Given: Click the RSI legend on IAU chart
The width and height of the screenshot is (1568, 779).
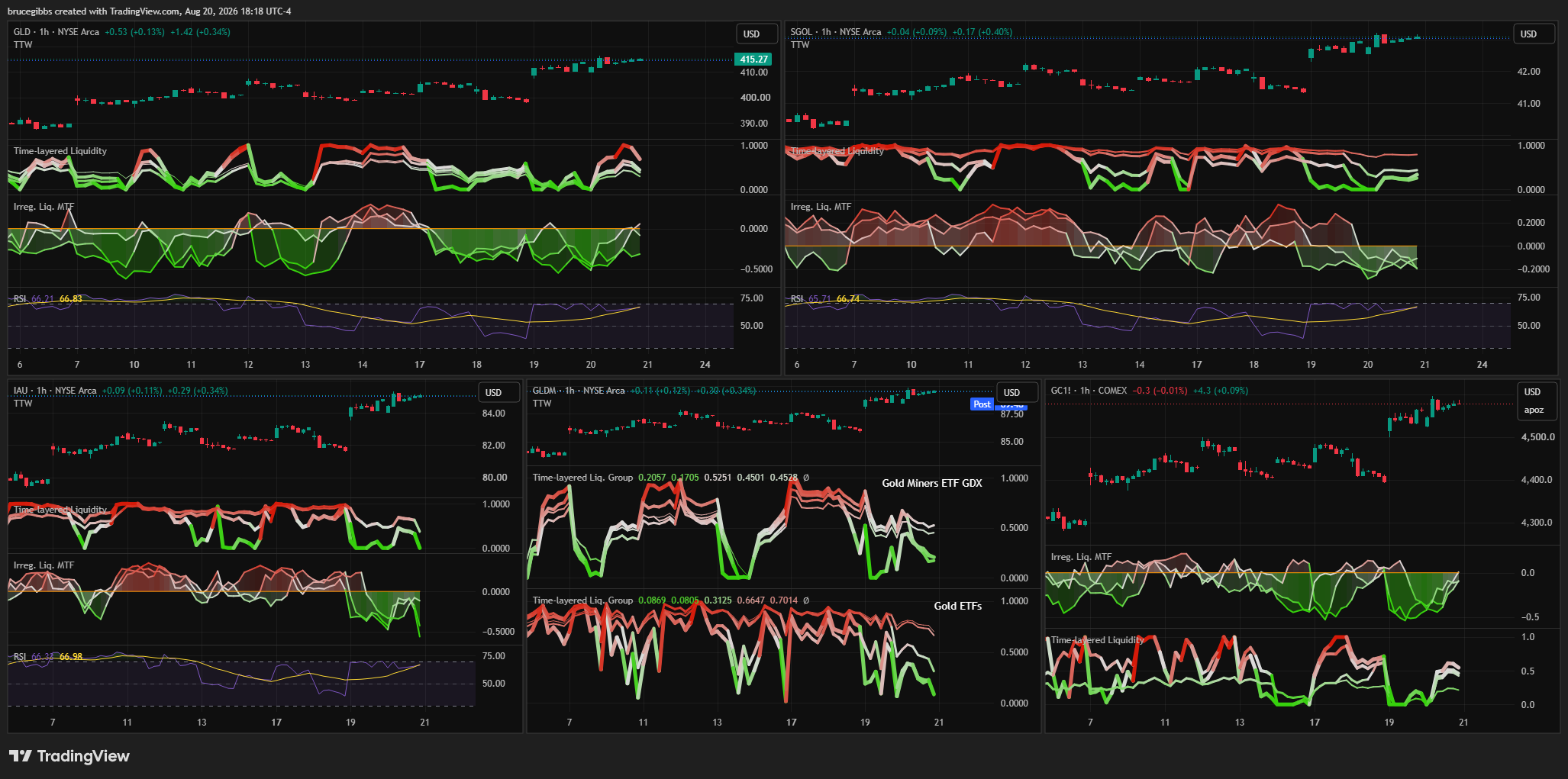Looking at the screenshot, I should point(20,657).
